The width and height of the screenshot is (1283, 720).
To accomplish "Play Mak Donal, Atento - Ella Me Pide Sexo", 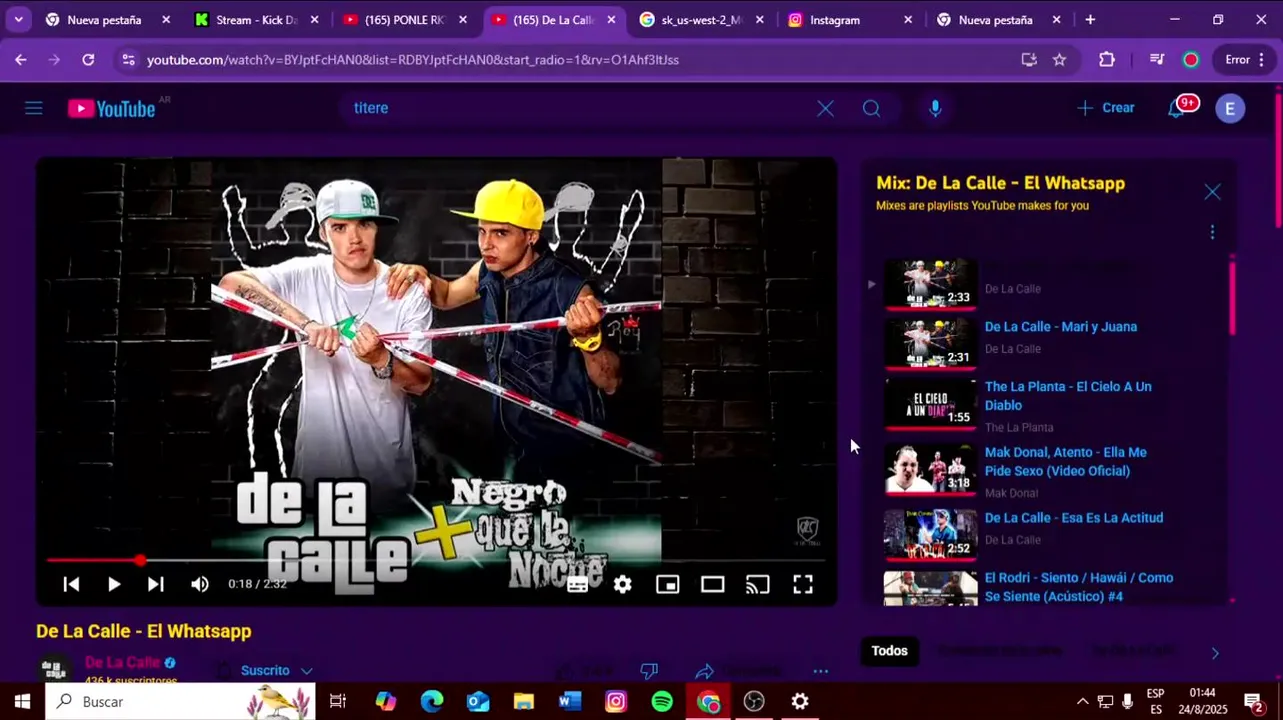I will pos(1066,462).
